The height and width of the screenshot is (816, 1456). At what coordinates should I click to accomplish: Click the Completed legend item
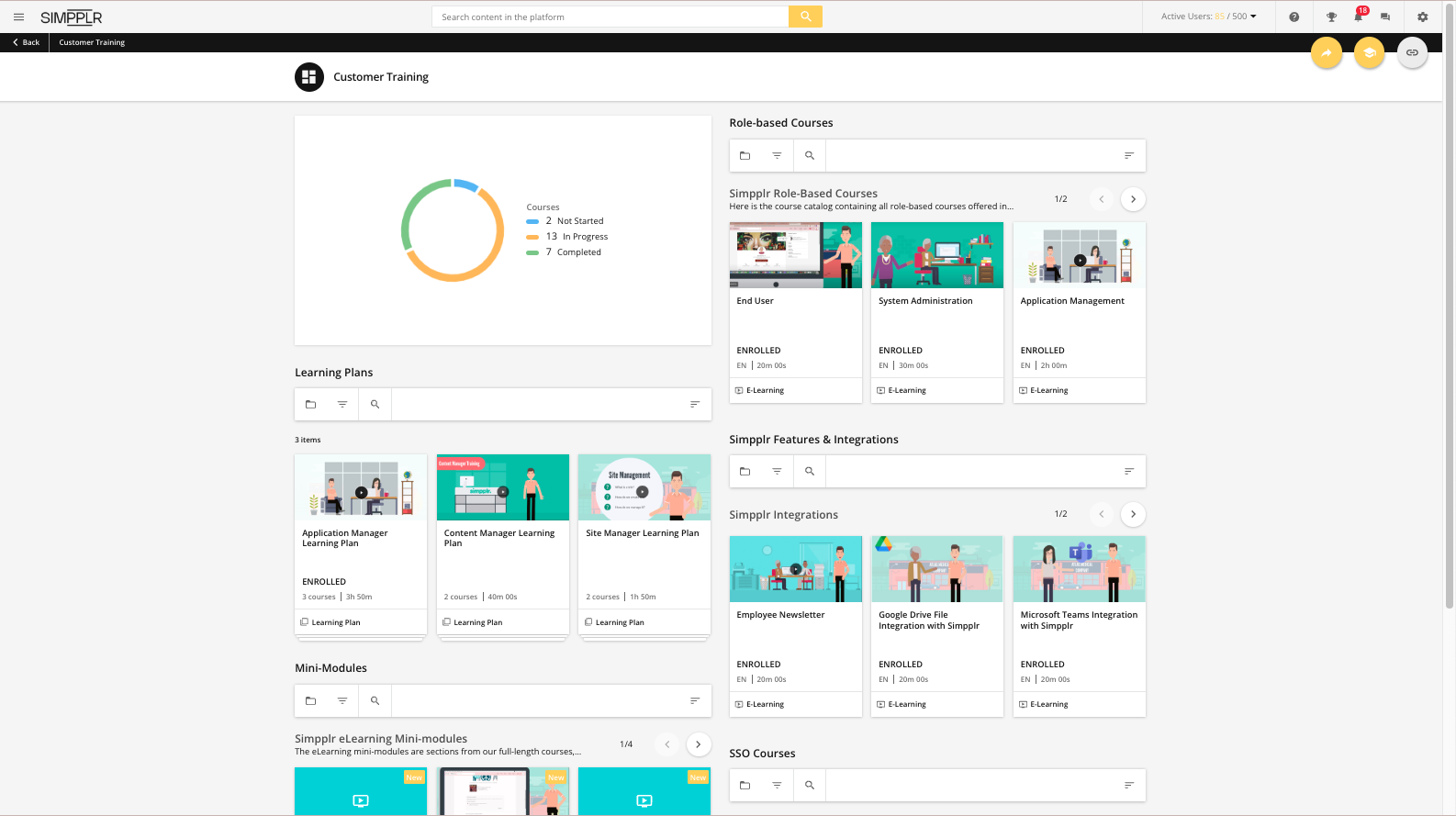(x=564, y=252)
